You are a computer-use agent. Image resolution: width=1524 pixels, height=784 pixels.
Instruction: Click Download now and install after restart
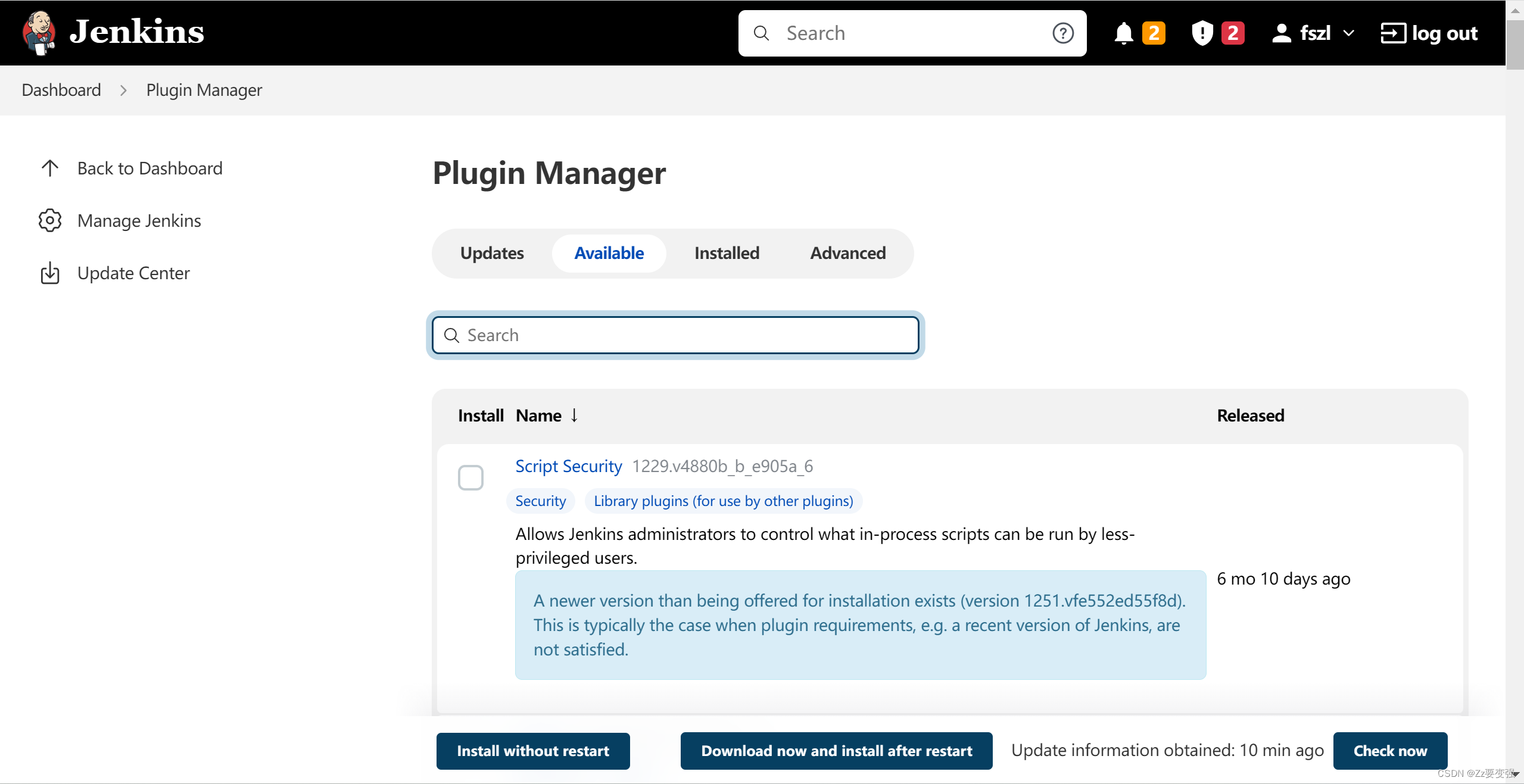coord(836,751)
